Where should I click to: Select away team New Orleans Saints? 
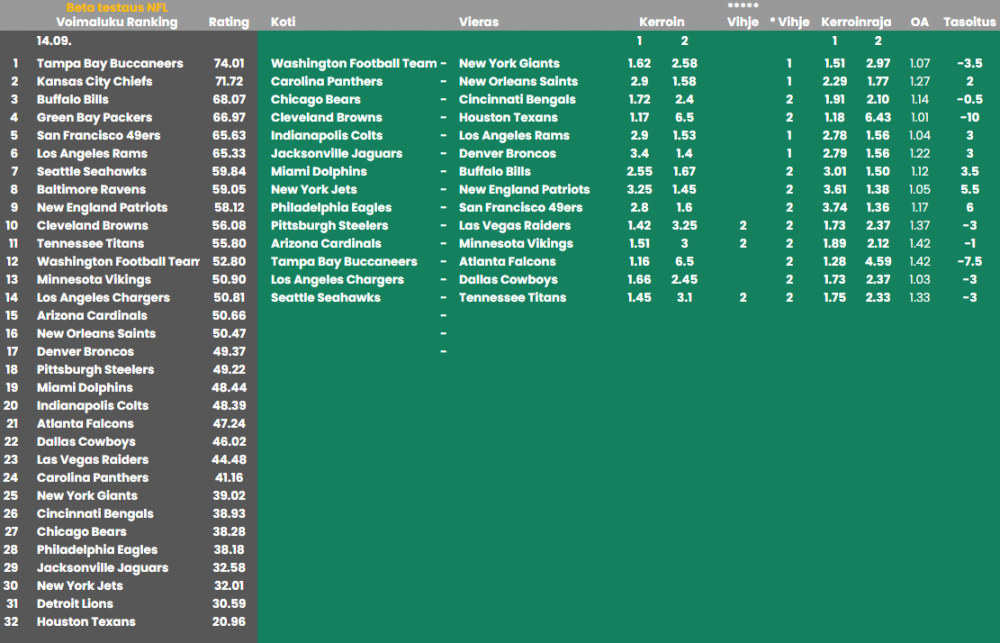pyautogui.click(x=518, y=81)
